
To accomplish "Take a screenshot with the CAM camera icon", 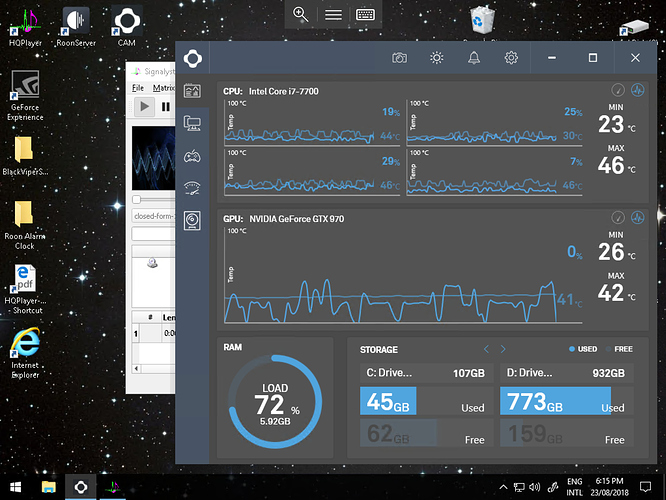I will (399, 58).
